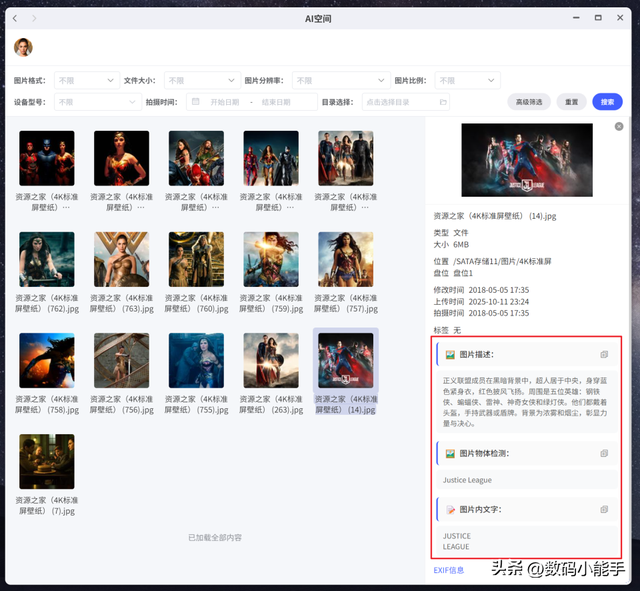Select thumbnail (758).jpg
Image resolution: width=640 pixels, height=591 pixels.
click(47, 360)
